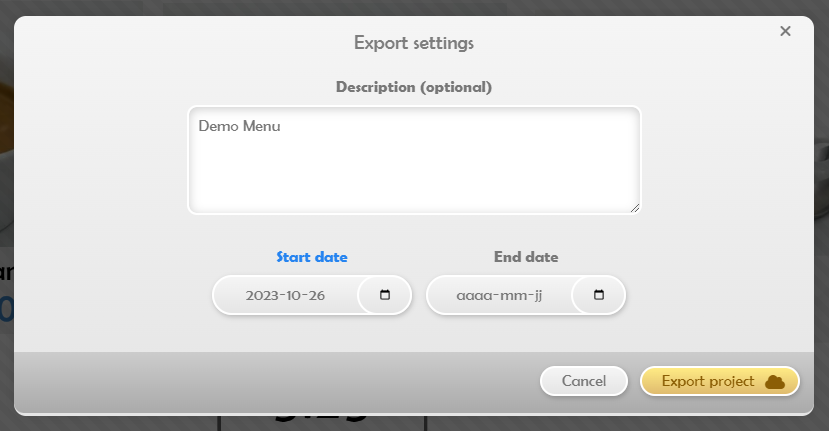This screenshot has height=431, width=829.
Task: Click the cloud icon on Export project
Action: pos(775,381)
